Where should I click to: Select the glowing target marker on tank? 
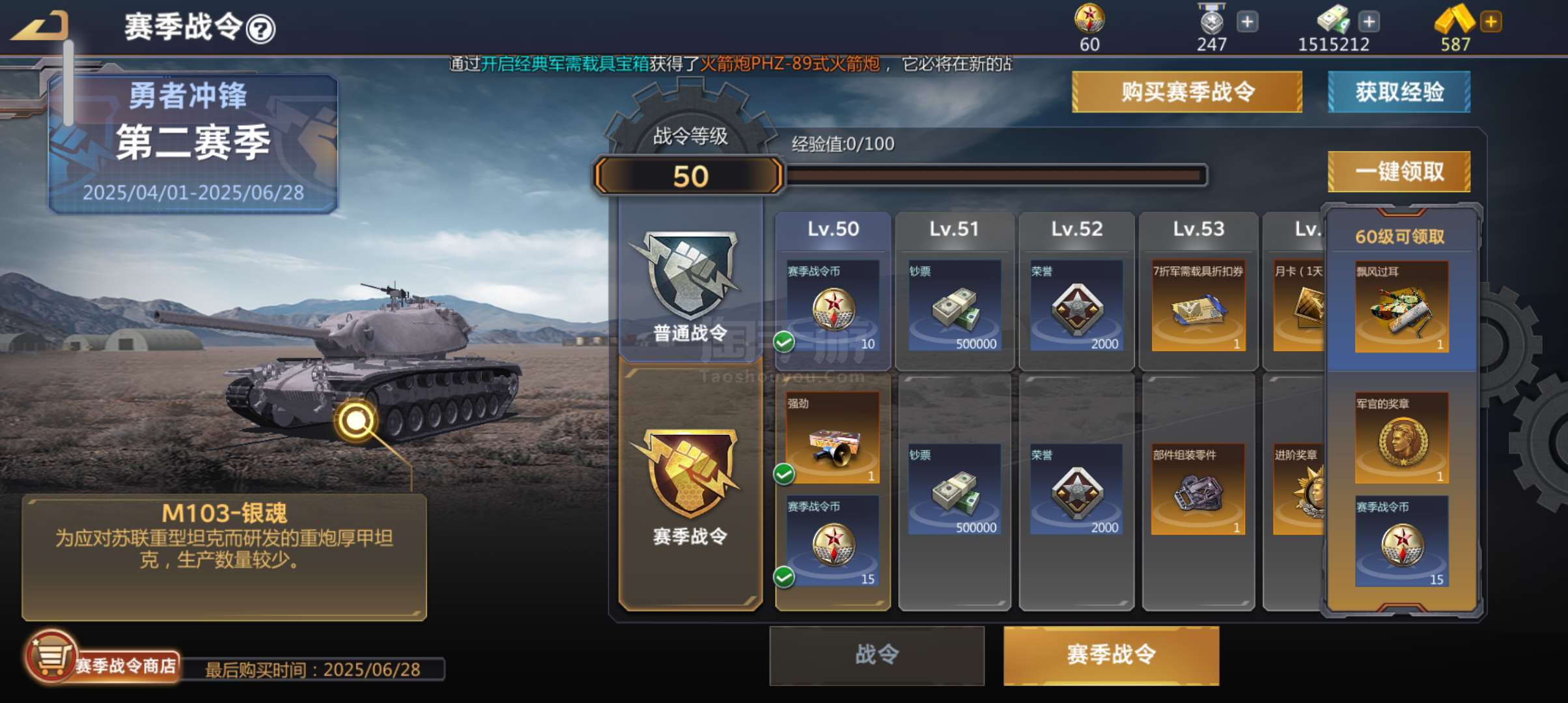click(356, 420)
